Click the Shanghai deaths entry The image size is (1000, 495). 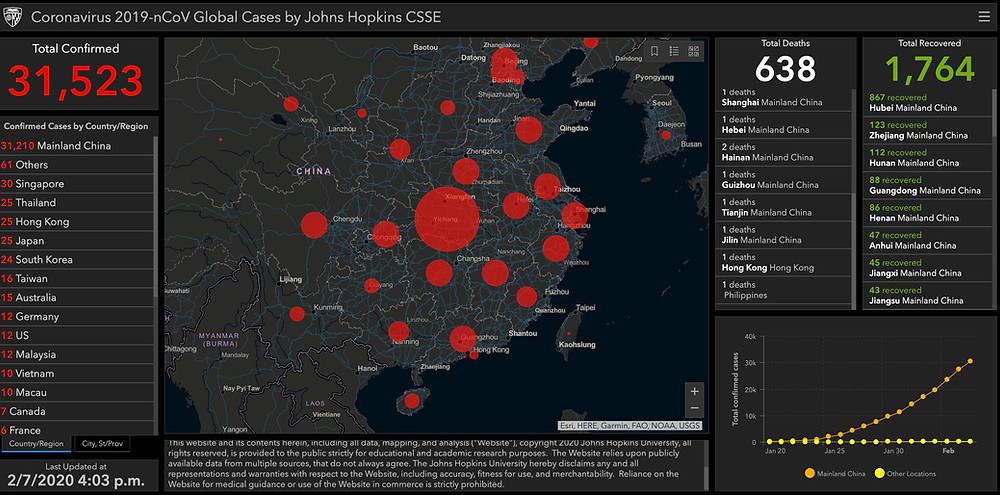coord(784,98)
